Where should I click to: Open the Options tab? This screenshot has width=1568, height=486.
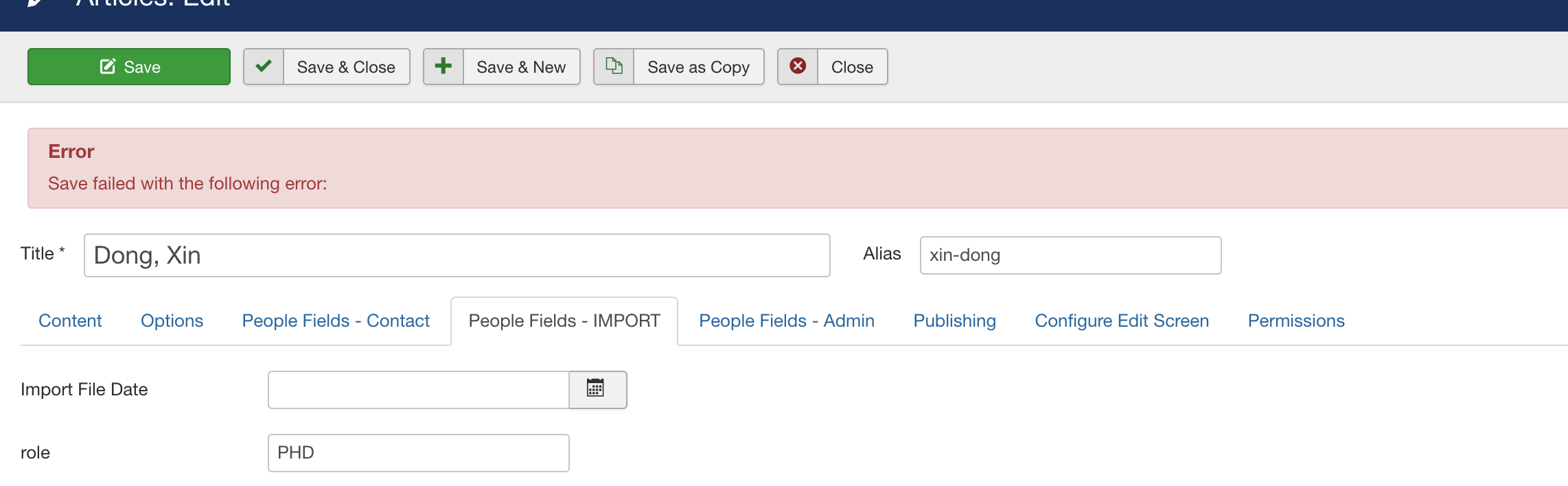click(172, 321)
